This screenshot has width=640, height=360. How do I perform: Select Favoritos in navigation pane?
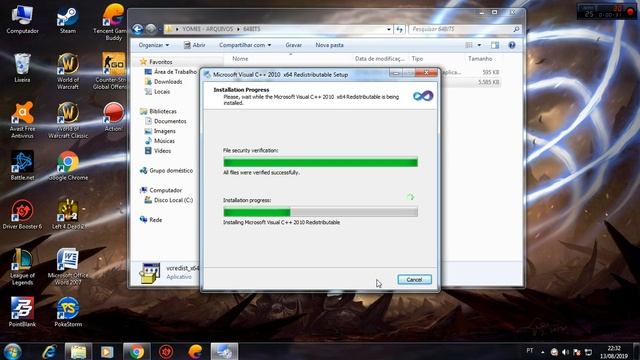[x=156, y=62]
